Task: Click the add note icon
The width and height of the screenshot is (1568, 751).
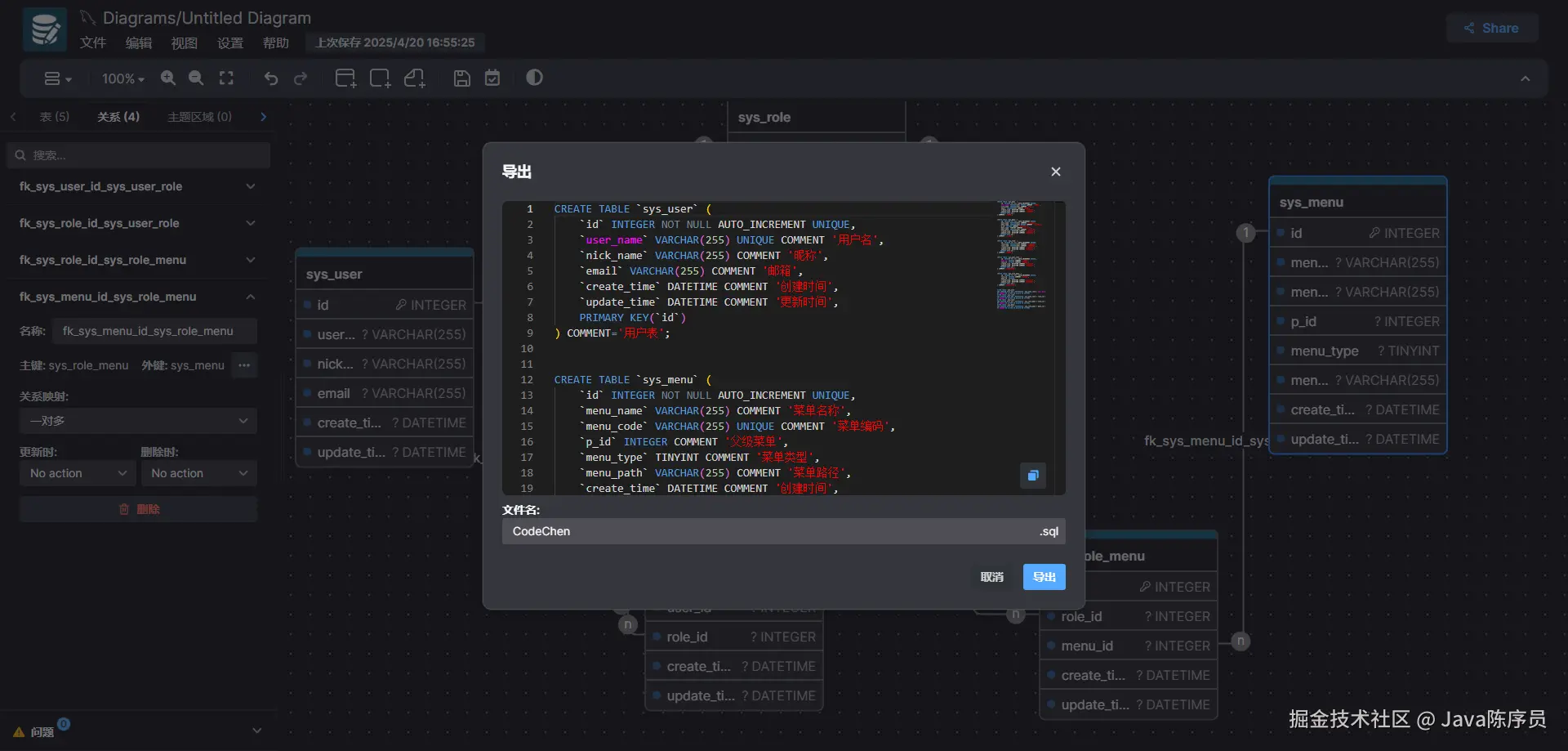Action: (415, 78)
